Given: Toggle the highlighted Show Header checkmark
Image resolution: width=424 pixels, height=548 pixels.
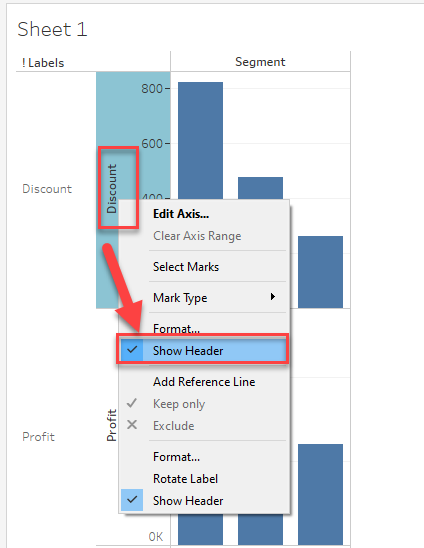Looking at the screenshot, I should pyautogui.click(x=132, y=350).
